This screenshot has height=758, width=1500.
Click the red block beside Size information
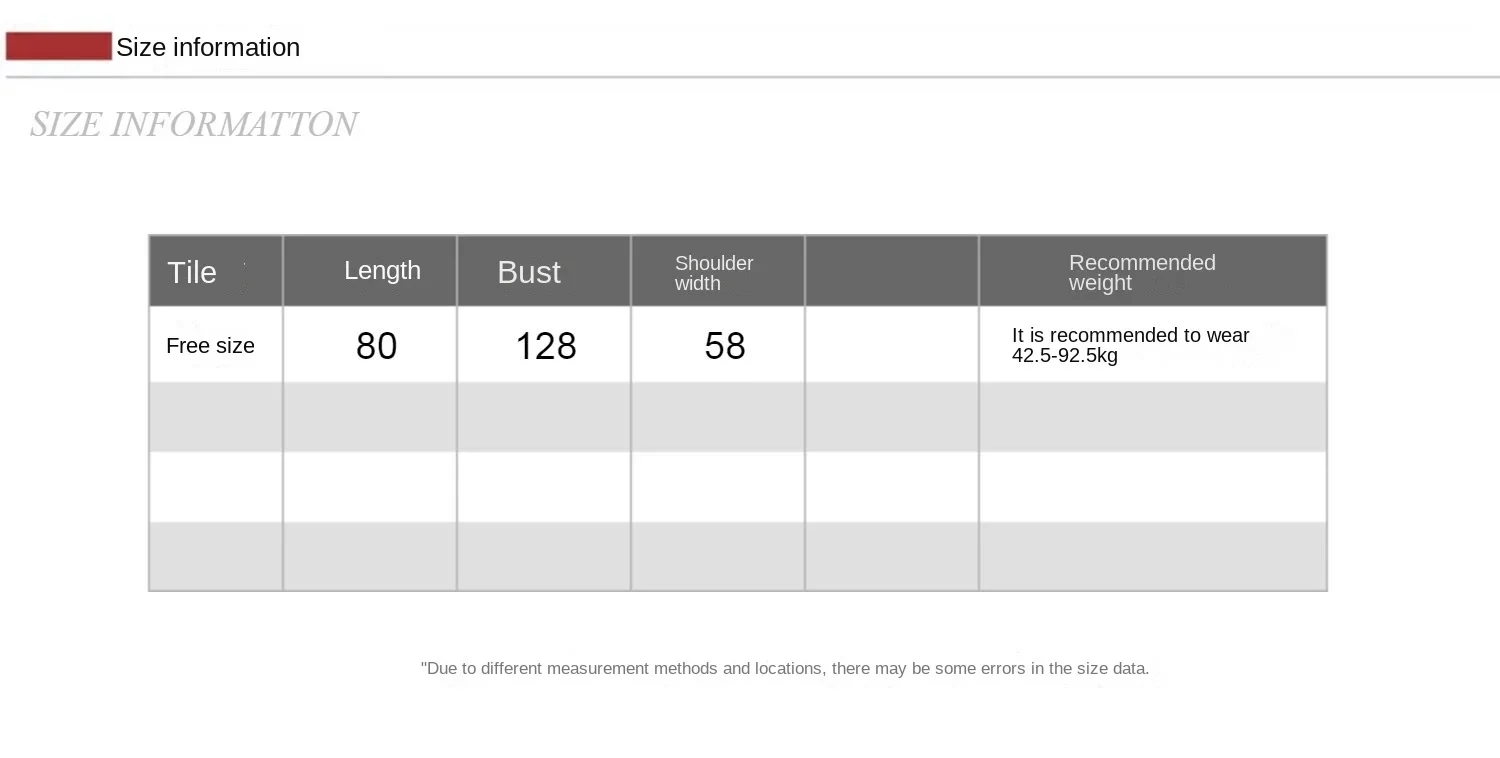[x=58, y=46]
